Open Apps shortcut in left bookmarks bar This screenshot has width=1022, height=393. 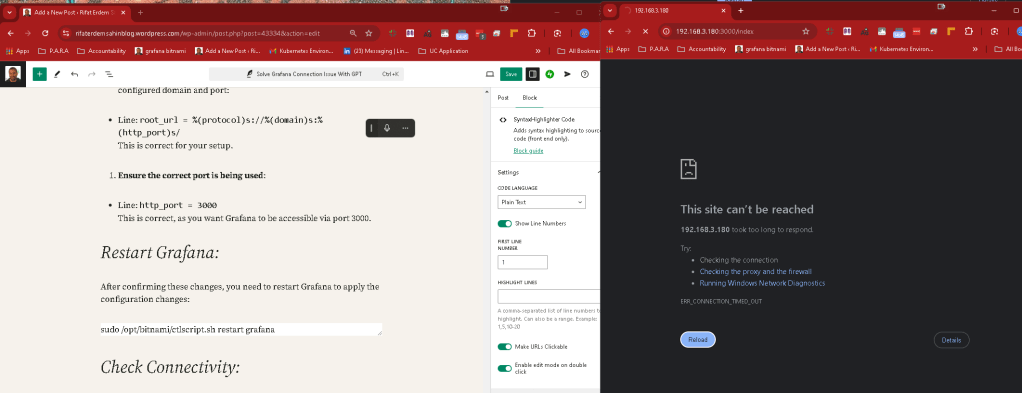coord(18,50)
